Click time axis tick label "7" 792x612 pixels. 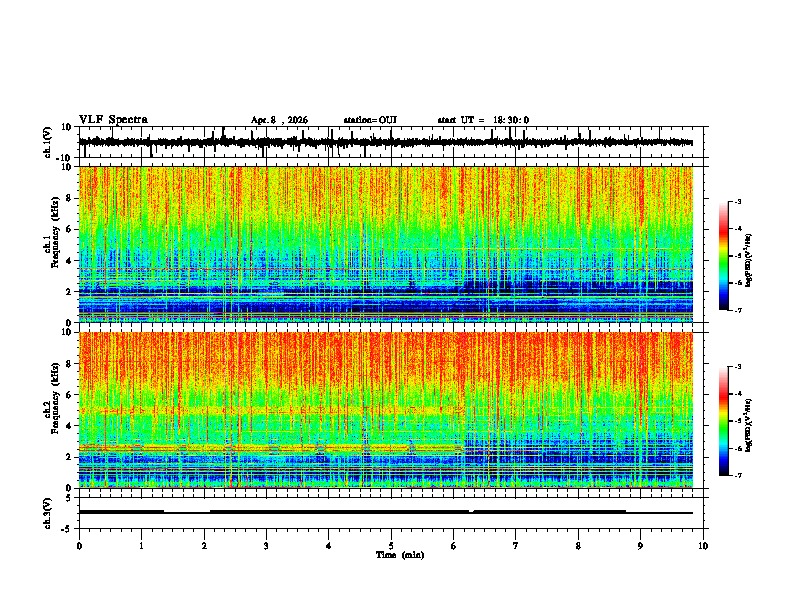pyautogui.click(x=515, y=546)
